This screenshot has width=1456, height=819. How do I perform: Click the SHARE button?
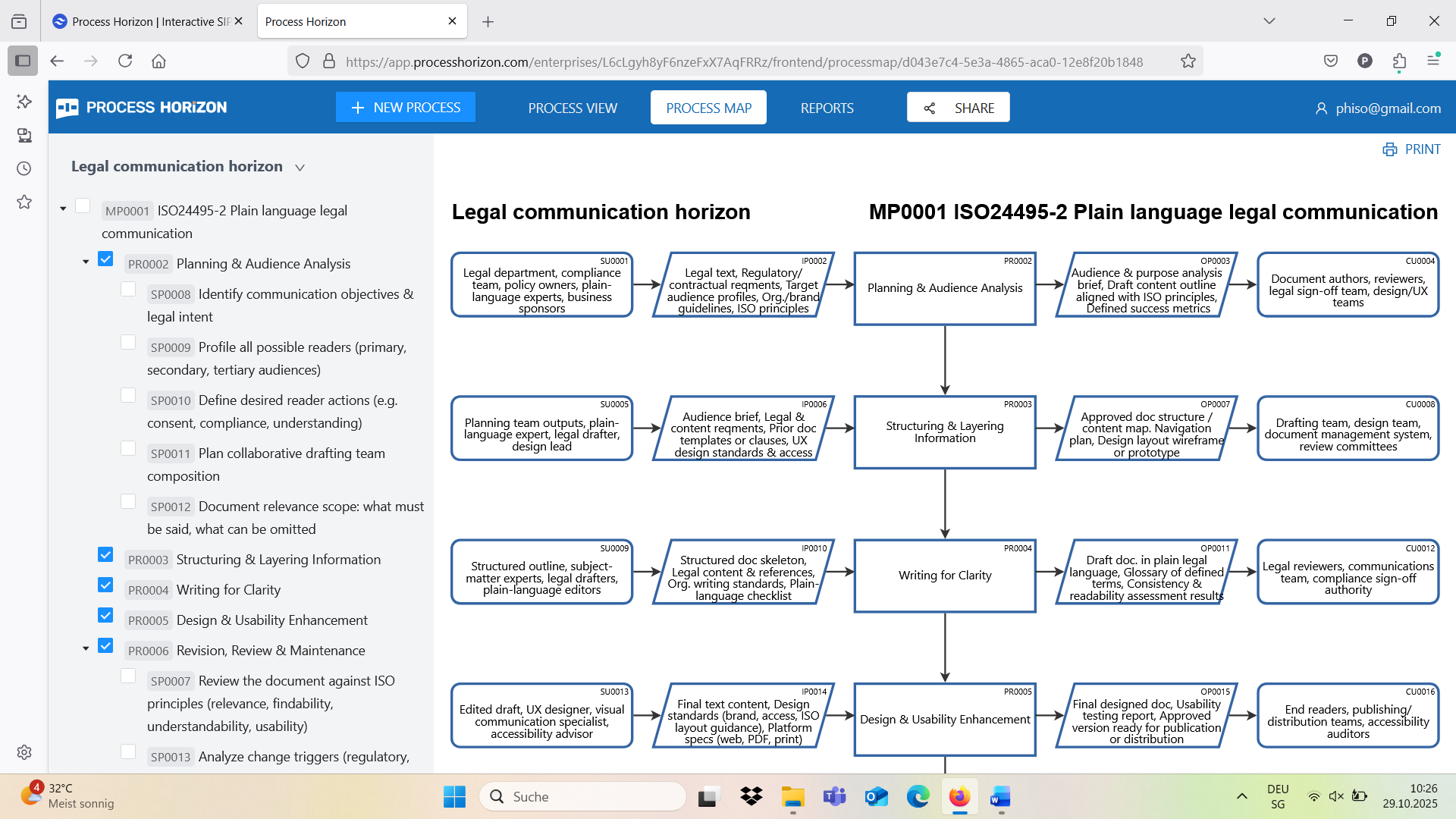(958, 107)
